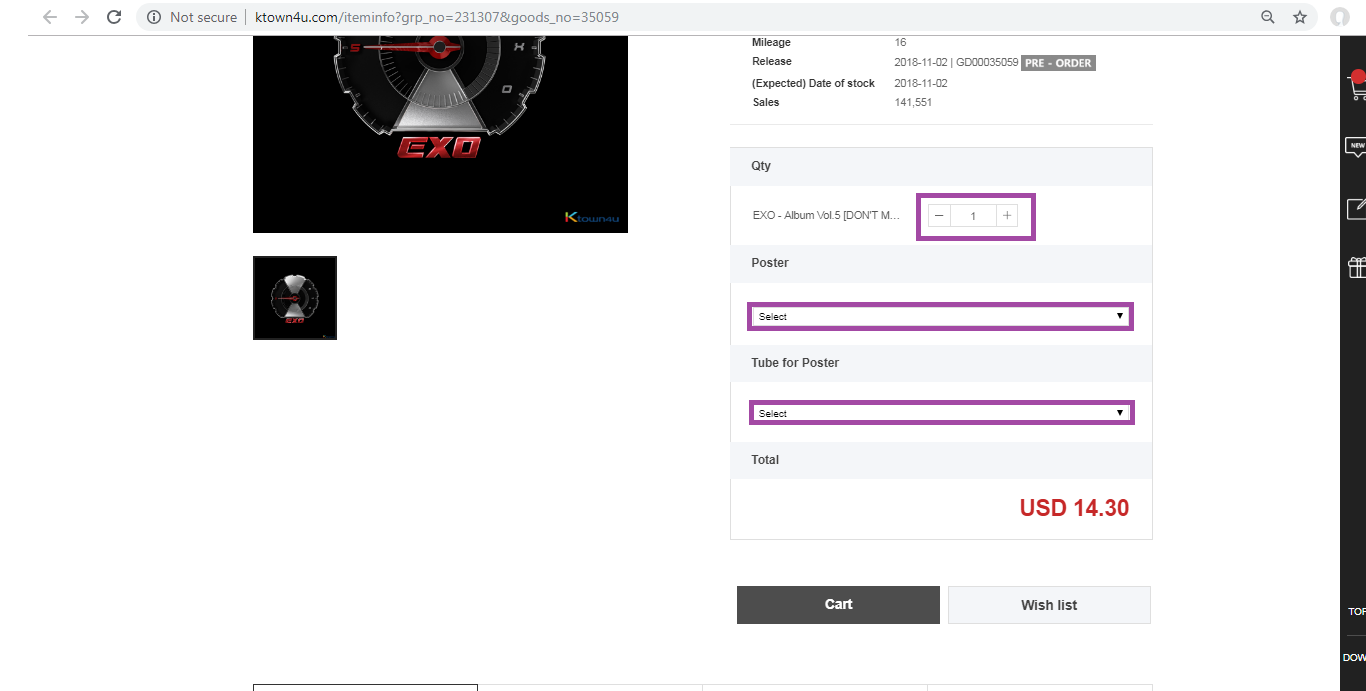The width and height of the screenshot is (1366, 691).
Task: Add the album to Cart
Action: pyautogui.click(x=838, y=605)
